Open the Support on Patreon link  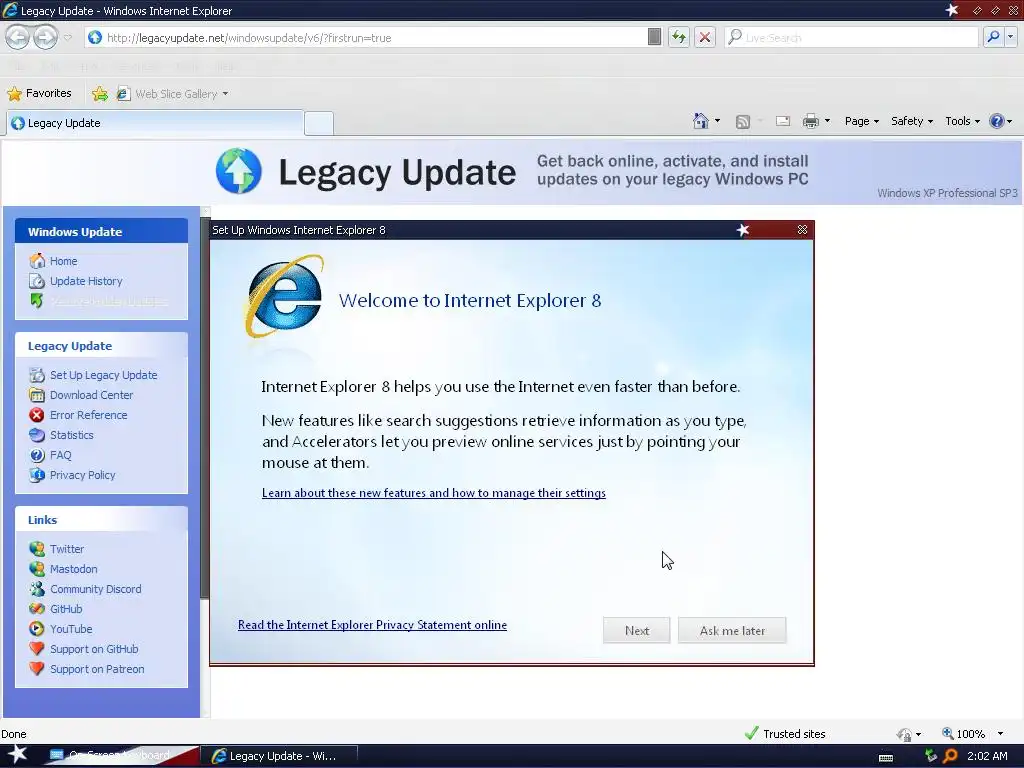pos(97,669)
